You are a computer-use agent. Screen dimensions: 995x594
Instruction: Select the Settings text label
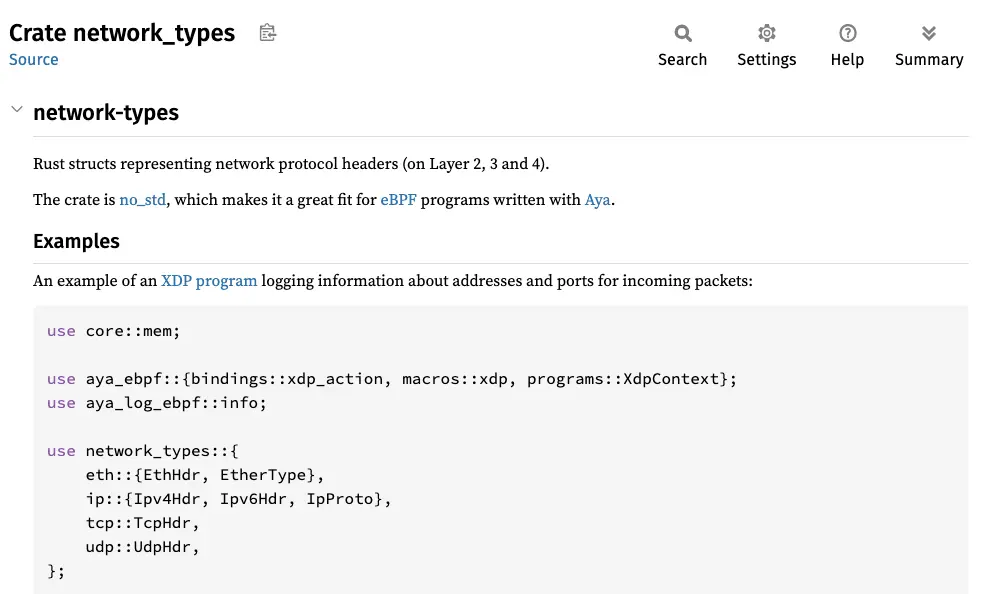click(x=767, y=60)
